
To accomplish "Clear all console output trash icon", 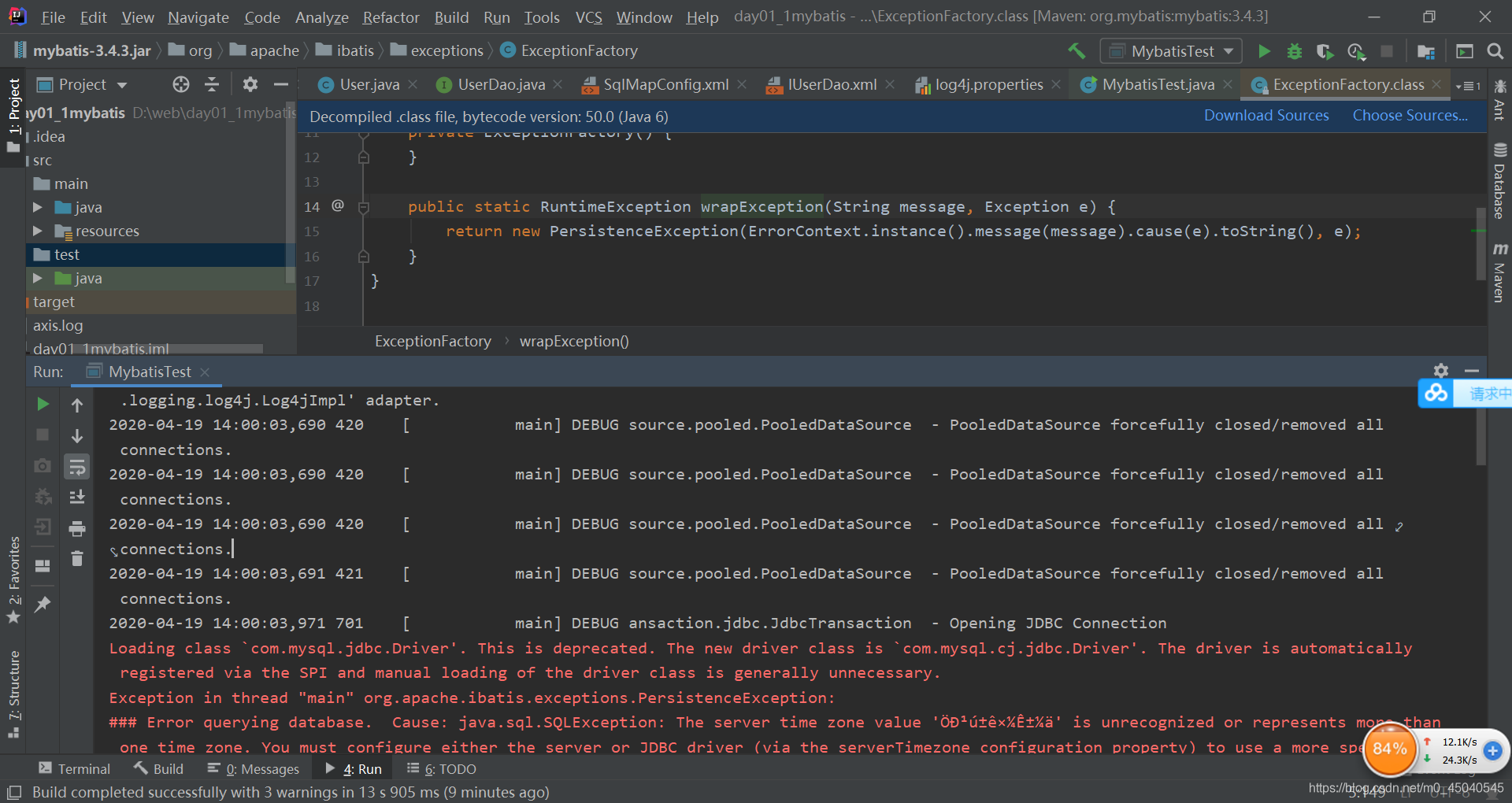I will pos(77,558).
